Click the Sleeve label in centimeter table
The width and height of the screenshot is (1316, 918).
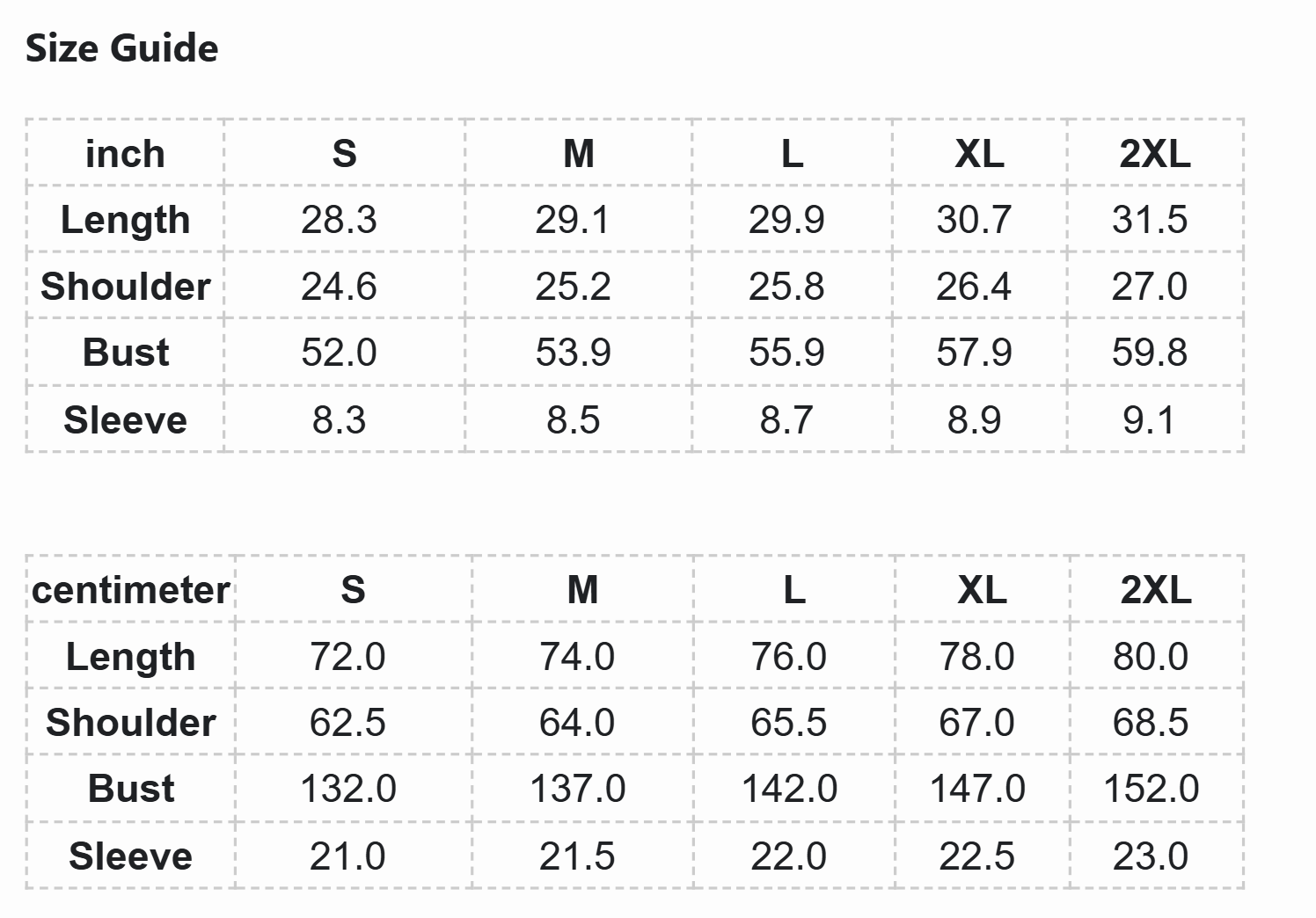coord(130,856)
